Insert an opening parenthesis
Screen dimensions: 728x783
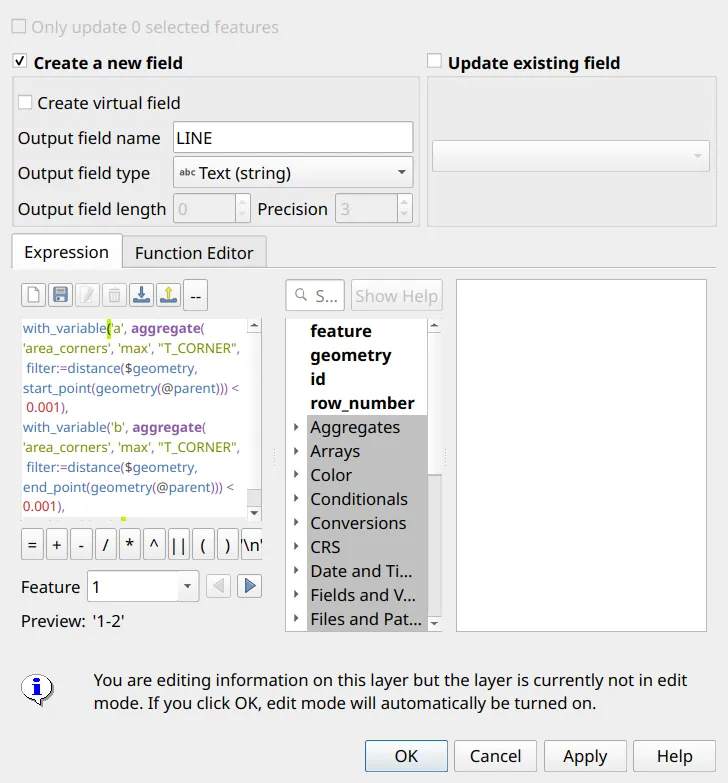[x=203, y=544]
